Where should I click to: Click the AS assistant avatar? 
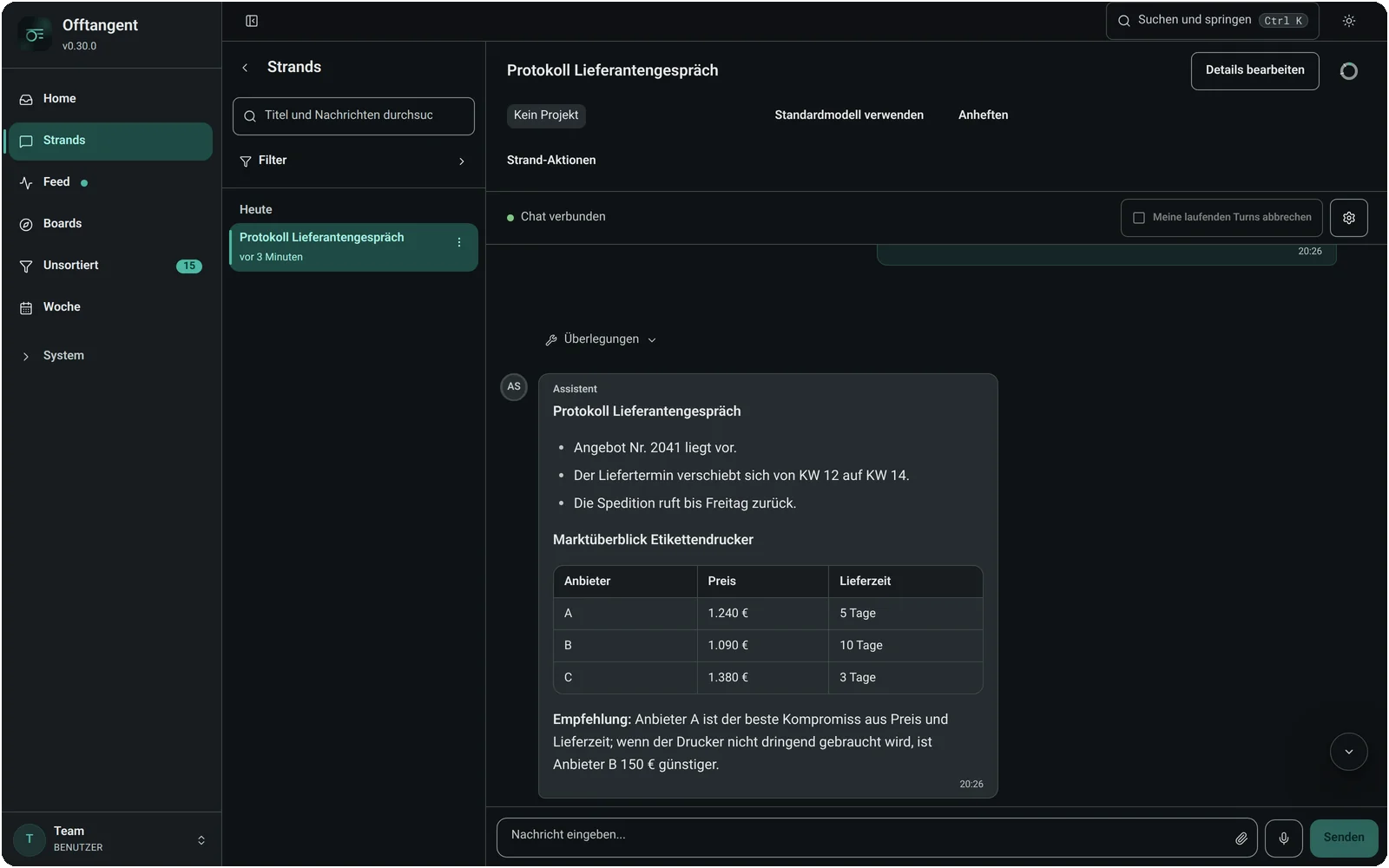pyautogui.click(x=514, y=387)
